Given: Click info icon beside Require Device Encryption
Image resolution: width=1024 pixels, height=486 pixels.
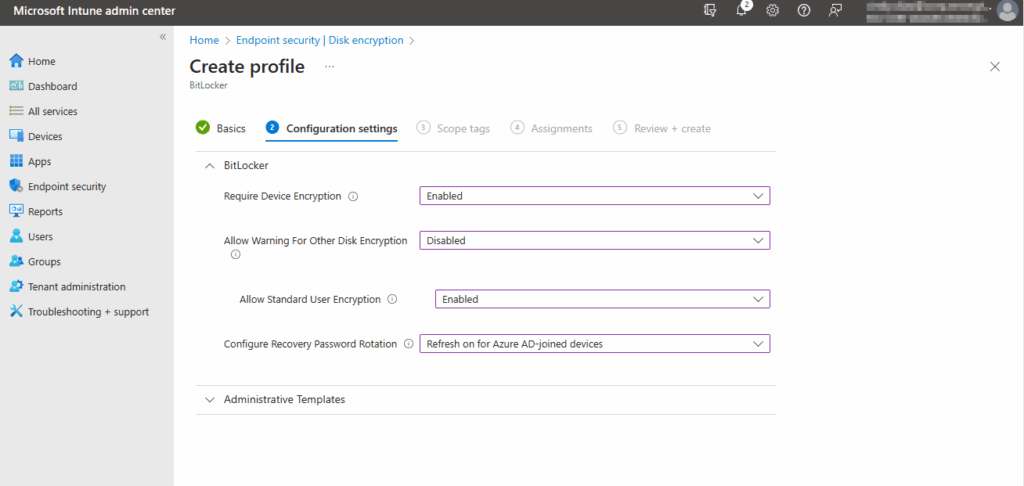Looking at the screenshot, I should coord(353,196).
